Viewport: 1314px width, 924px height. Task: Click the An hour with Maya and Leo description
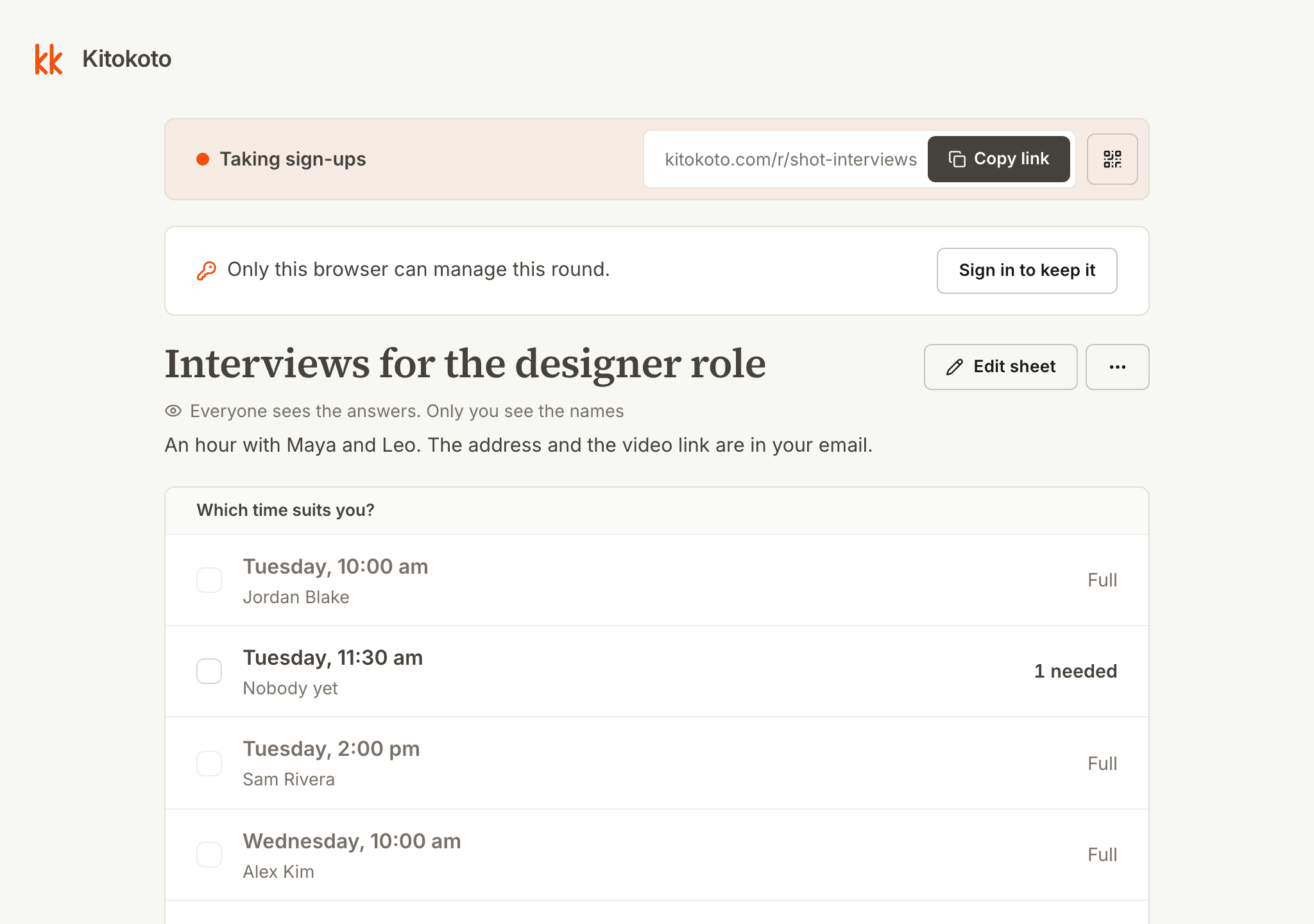[518, 445]
